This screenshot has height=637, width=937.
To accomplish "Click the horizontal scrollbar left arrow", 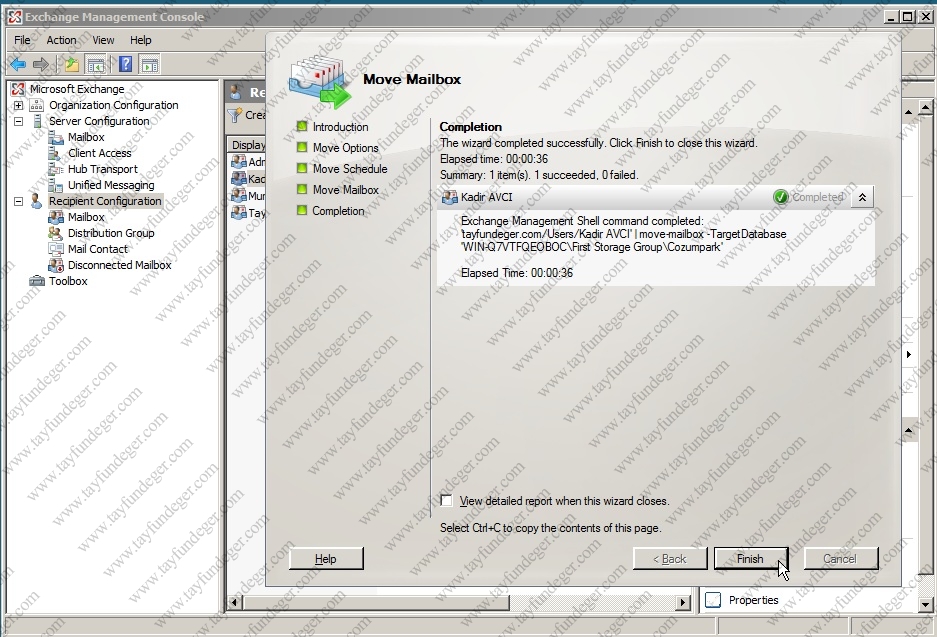I will (x=234, y=602).
